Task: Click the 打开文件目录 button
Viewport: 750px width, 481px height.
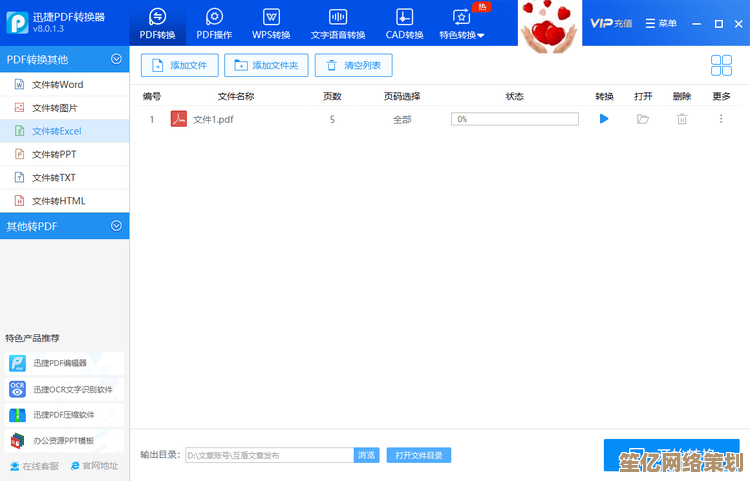Action: coord(419,455)
